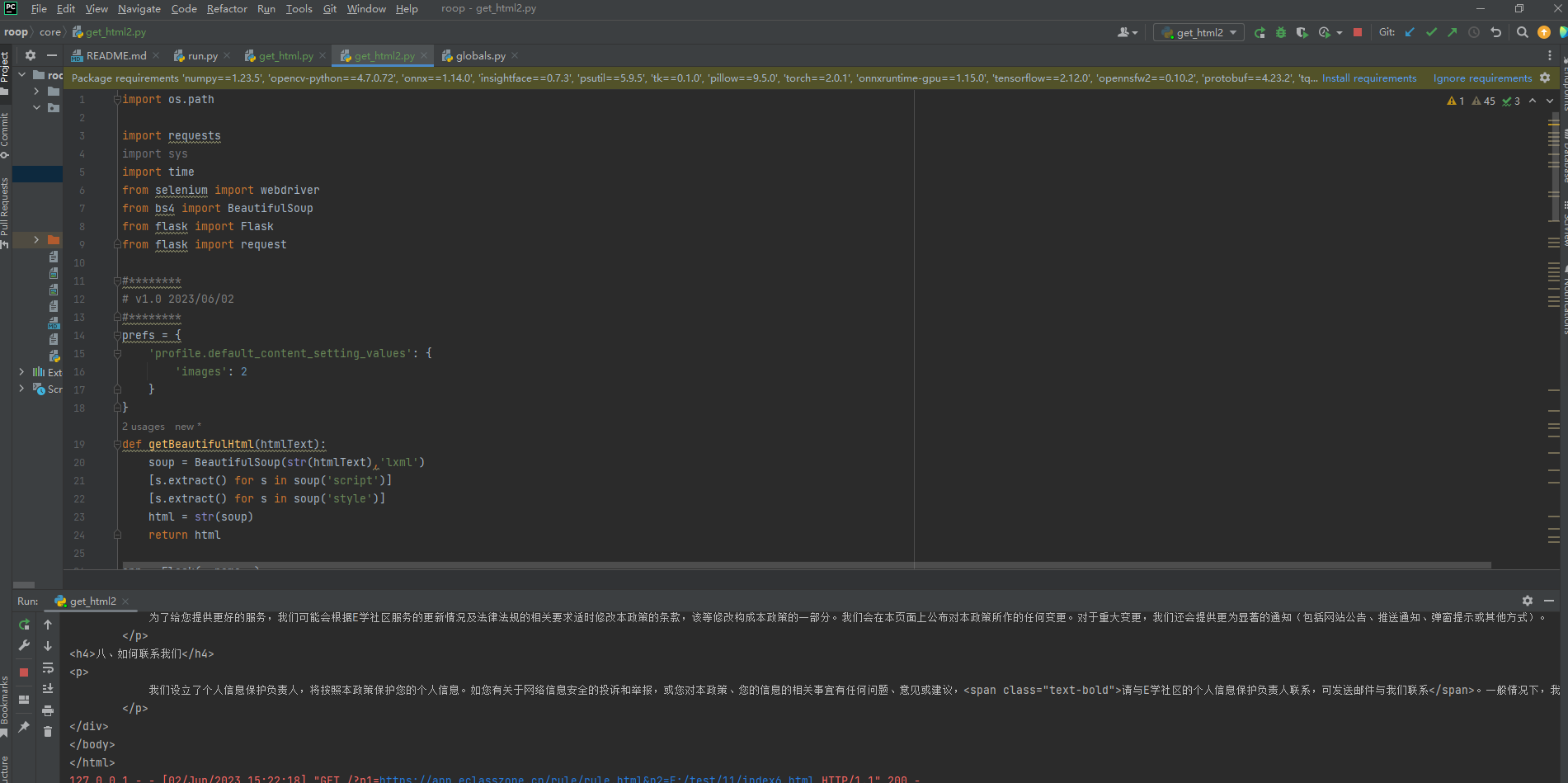Open inspection warnings widget showing 45
Viewport: 1568px width, 783px height.
(1484, 101)
